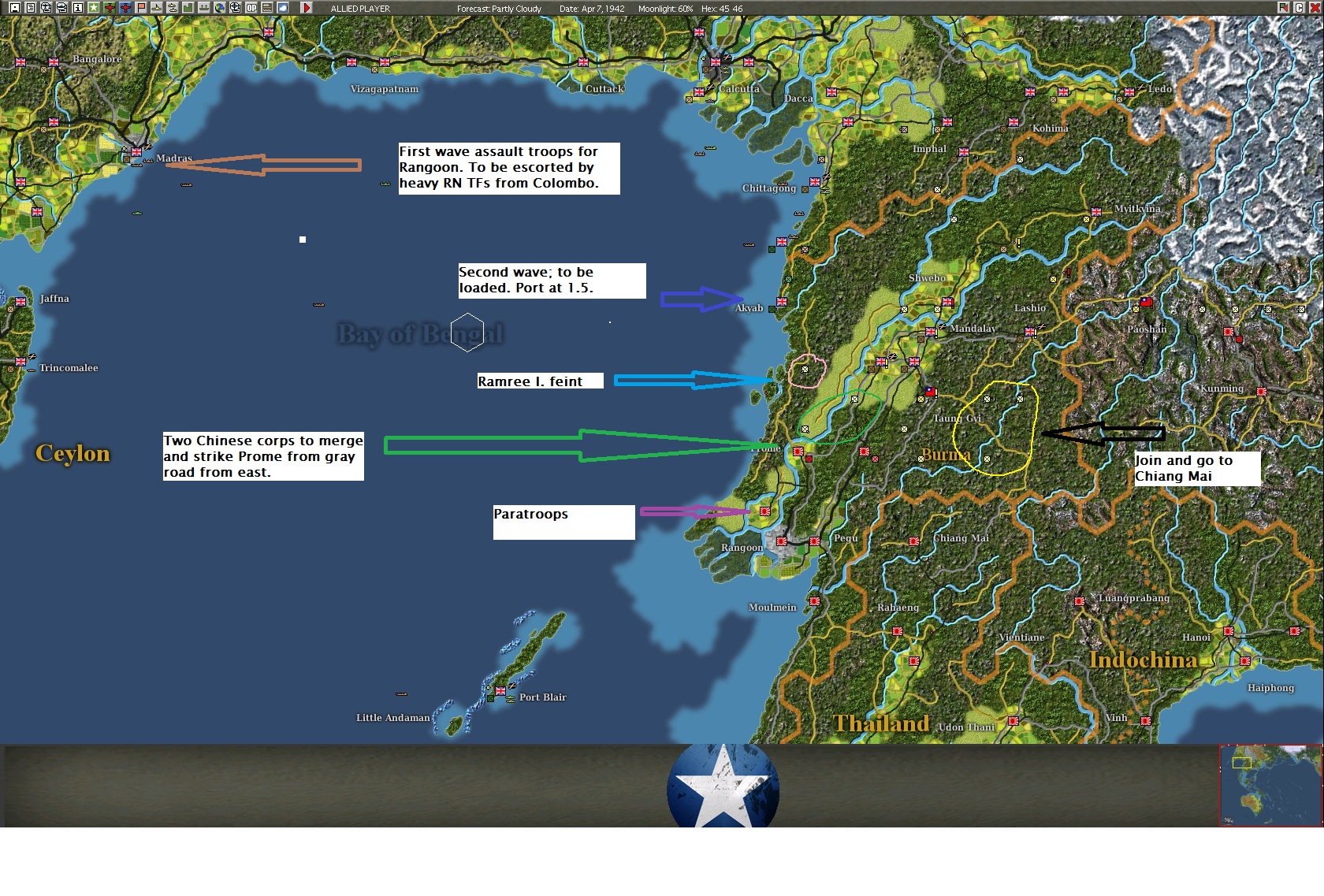This screenshot has height=896, width=1324.
Task: Select the Shwebo base label
Action: (927, 278)
